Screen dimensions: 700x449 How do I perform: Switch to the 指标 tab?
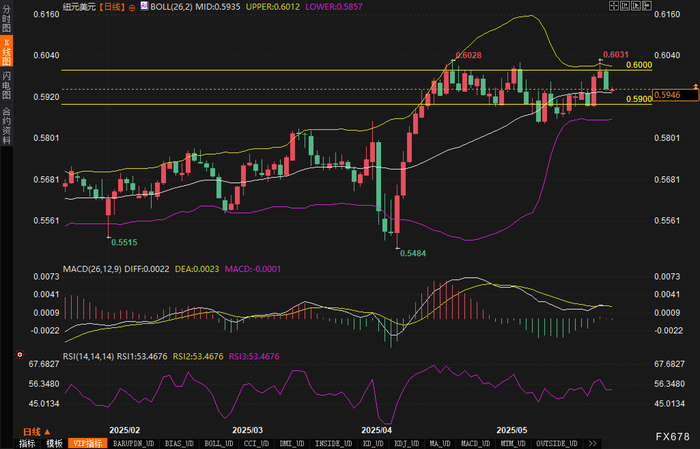click(27, 444)
